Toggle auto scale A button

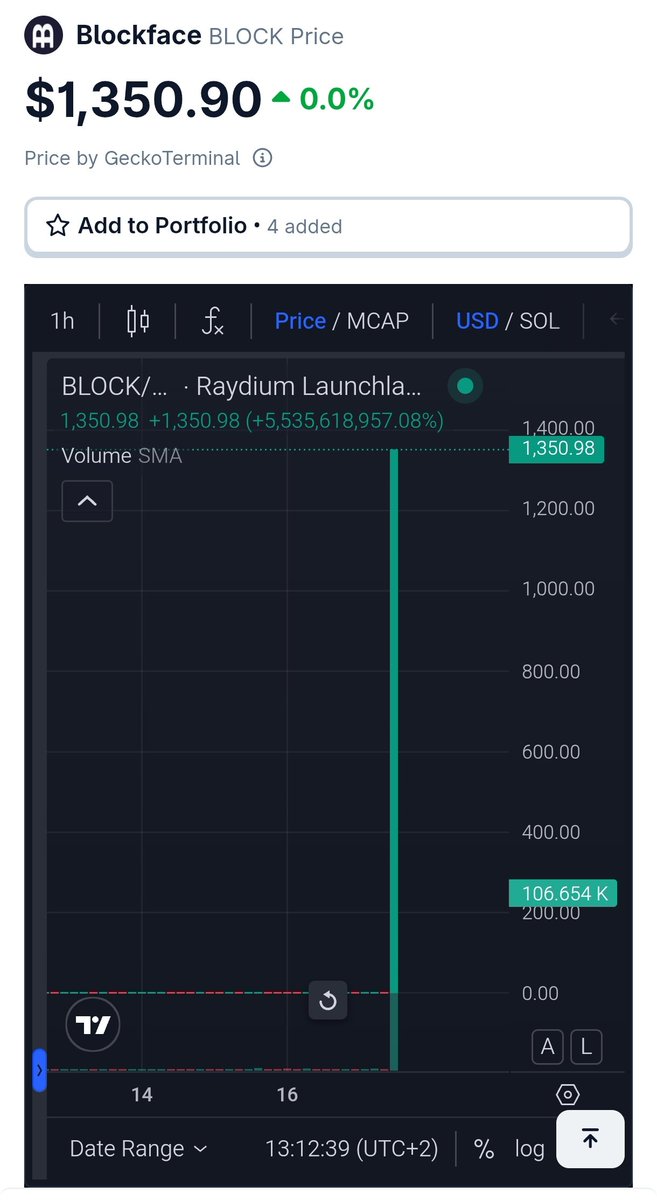[547, 1047]
